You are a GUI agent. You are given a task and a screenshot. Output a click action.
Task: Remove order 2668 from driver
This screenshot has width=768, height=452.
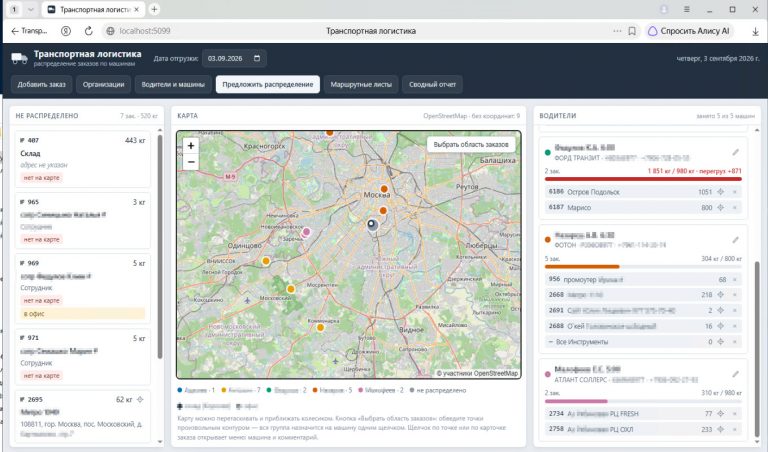coord(735,295)
